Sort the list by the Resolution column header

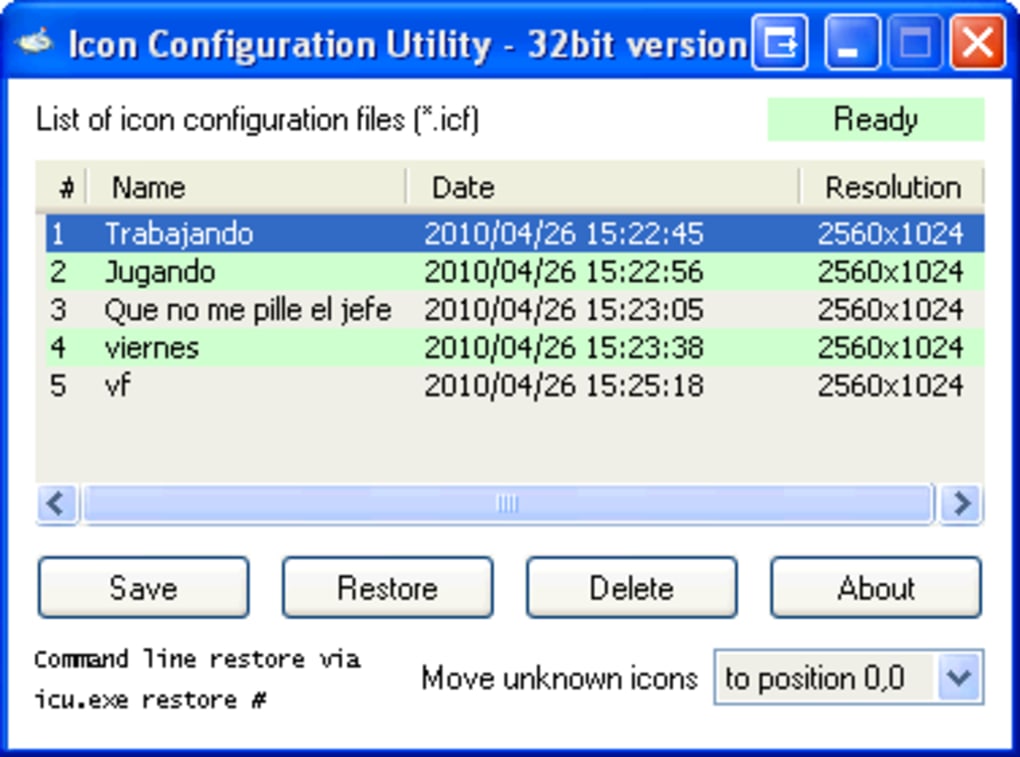pyautogui.click(x=892, y=187)
